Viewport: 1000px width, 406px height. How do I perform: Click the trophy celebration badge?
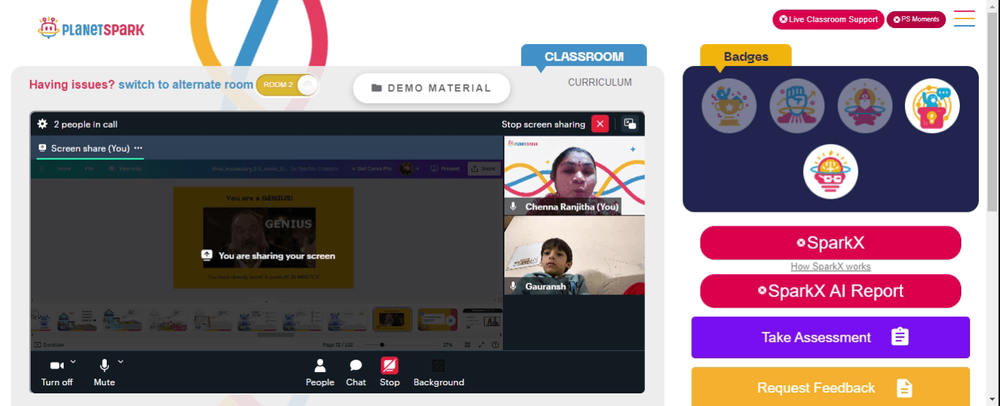[x=729, y=106]
